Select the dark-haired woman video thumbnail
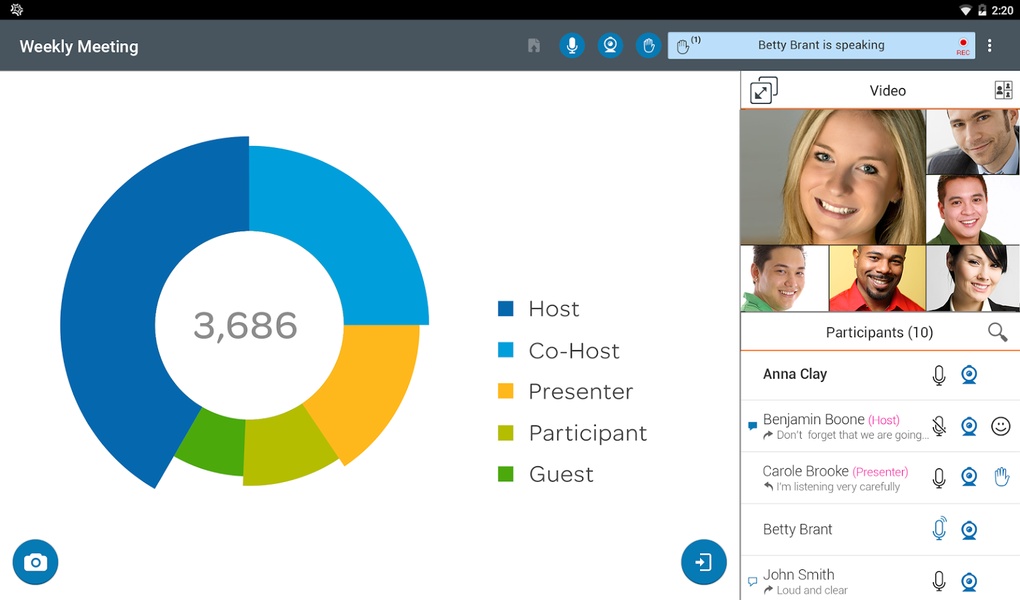The image size is (1020, 600). (x=973, y=279)
